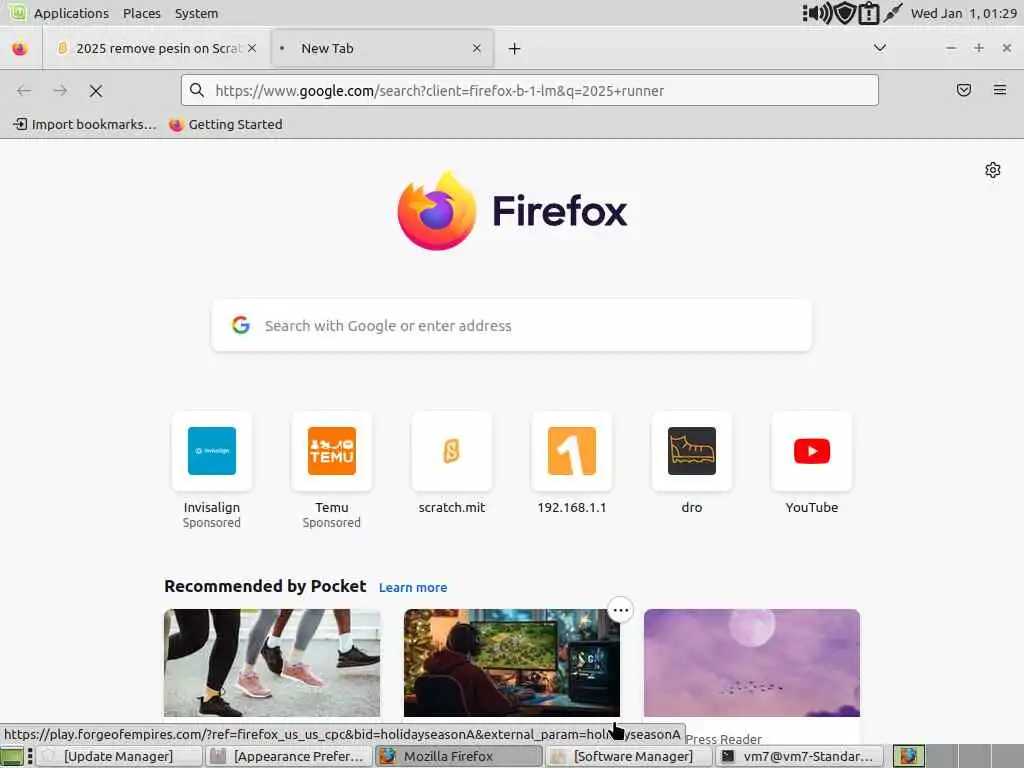Switch to Software Manager in the taskbar
The image size is (1024, 768).
(x=630, y=756)
